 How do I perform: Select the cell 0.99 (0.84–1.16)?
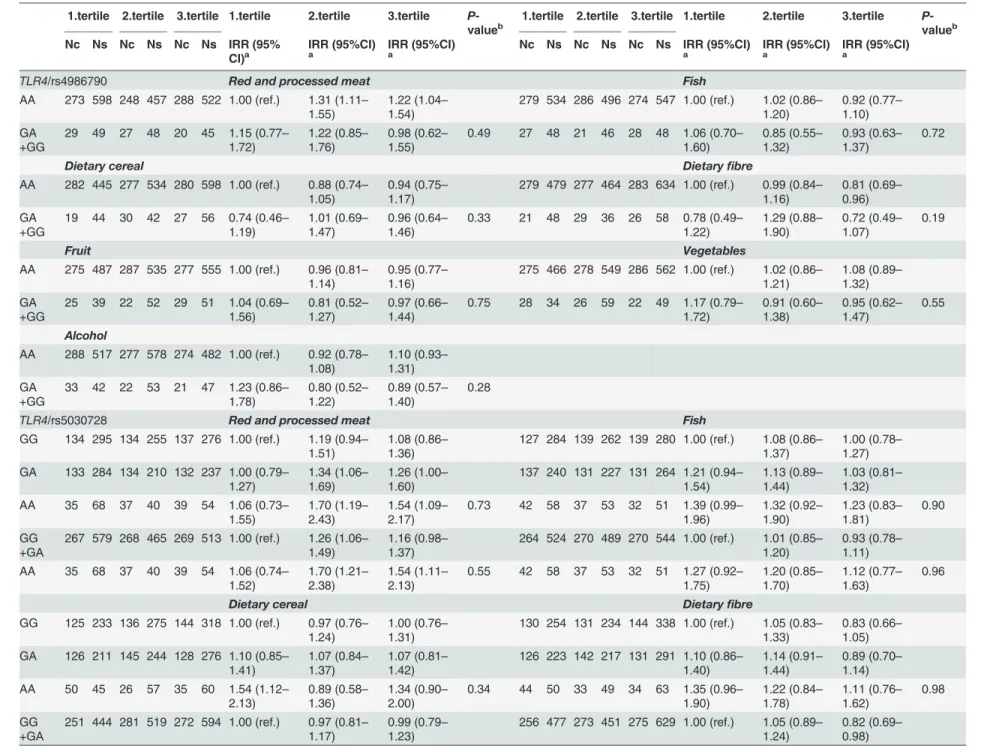[x=793, y=192]
